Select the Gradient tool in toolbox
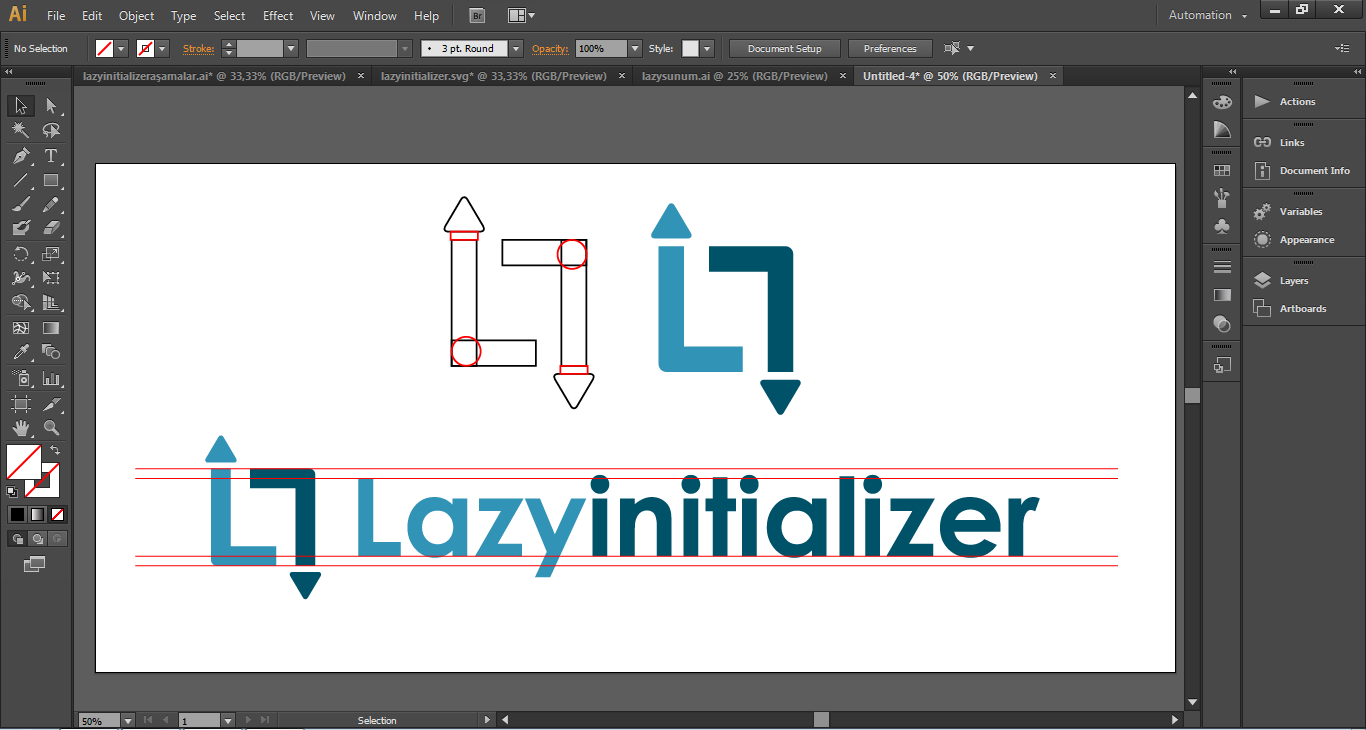This screenshot has height=730, width=1366. click(x=51, y=328)
